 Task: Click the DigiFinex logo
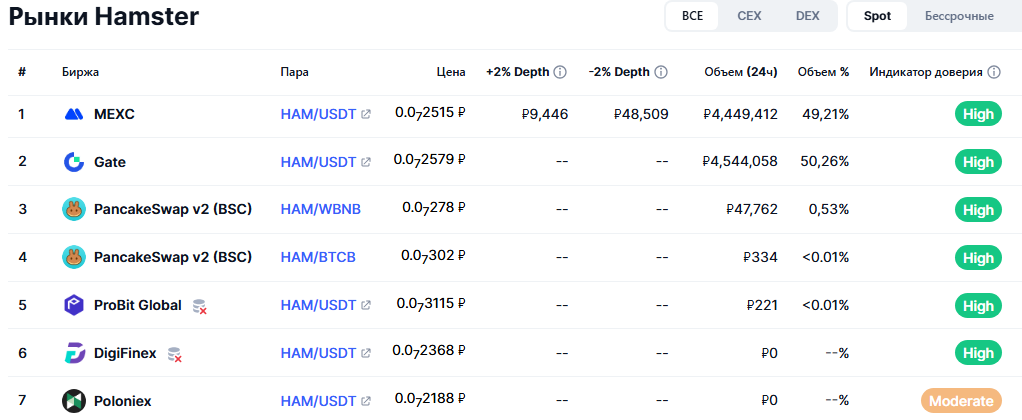point(74,353)
